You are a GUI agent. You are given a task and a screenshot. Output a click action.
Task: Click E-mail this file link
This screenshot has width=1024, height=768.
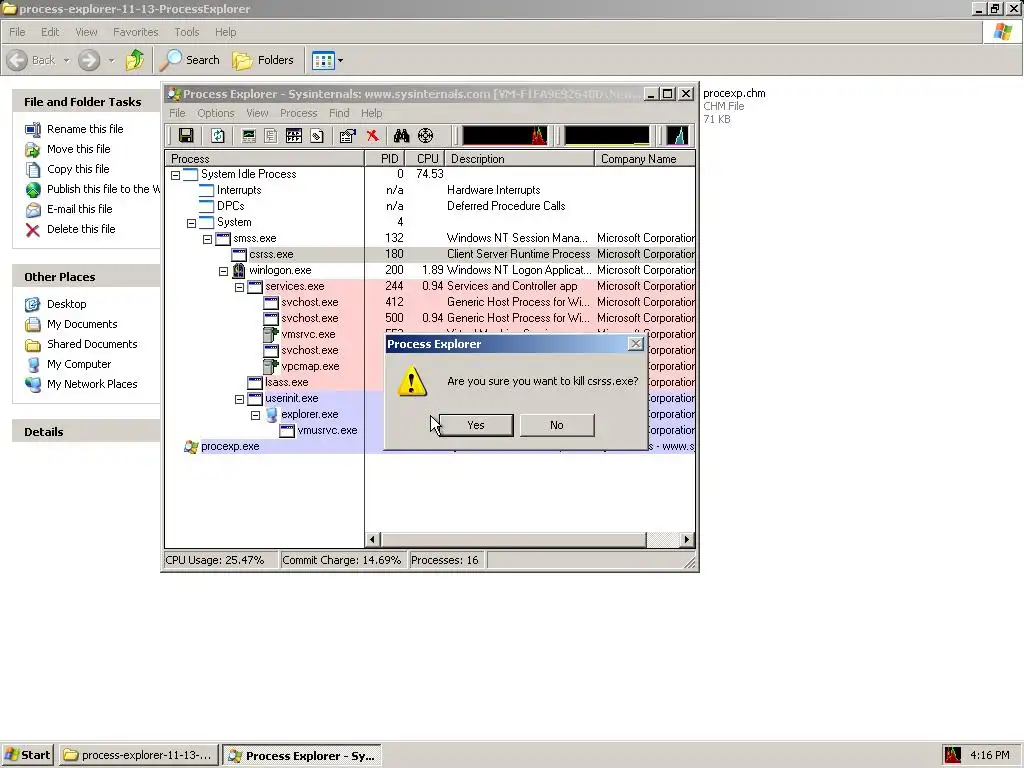(80, 209)
